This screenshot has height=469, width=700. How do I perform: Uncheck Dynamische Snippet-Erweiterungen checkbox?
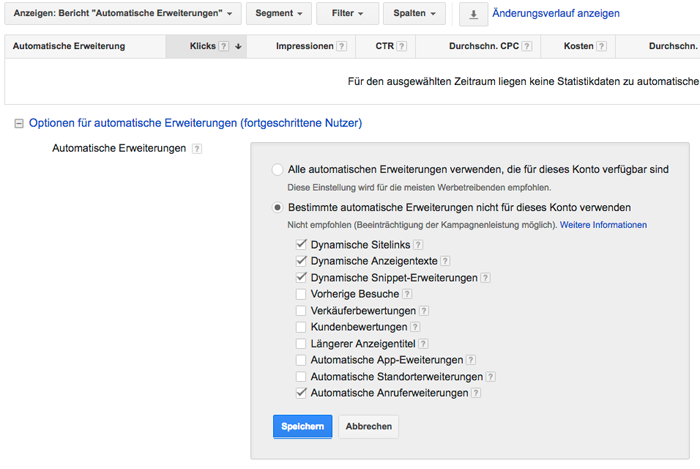(301, 278)
